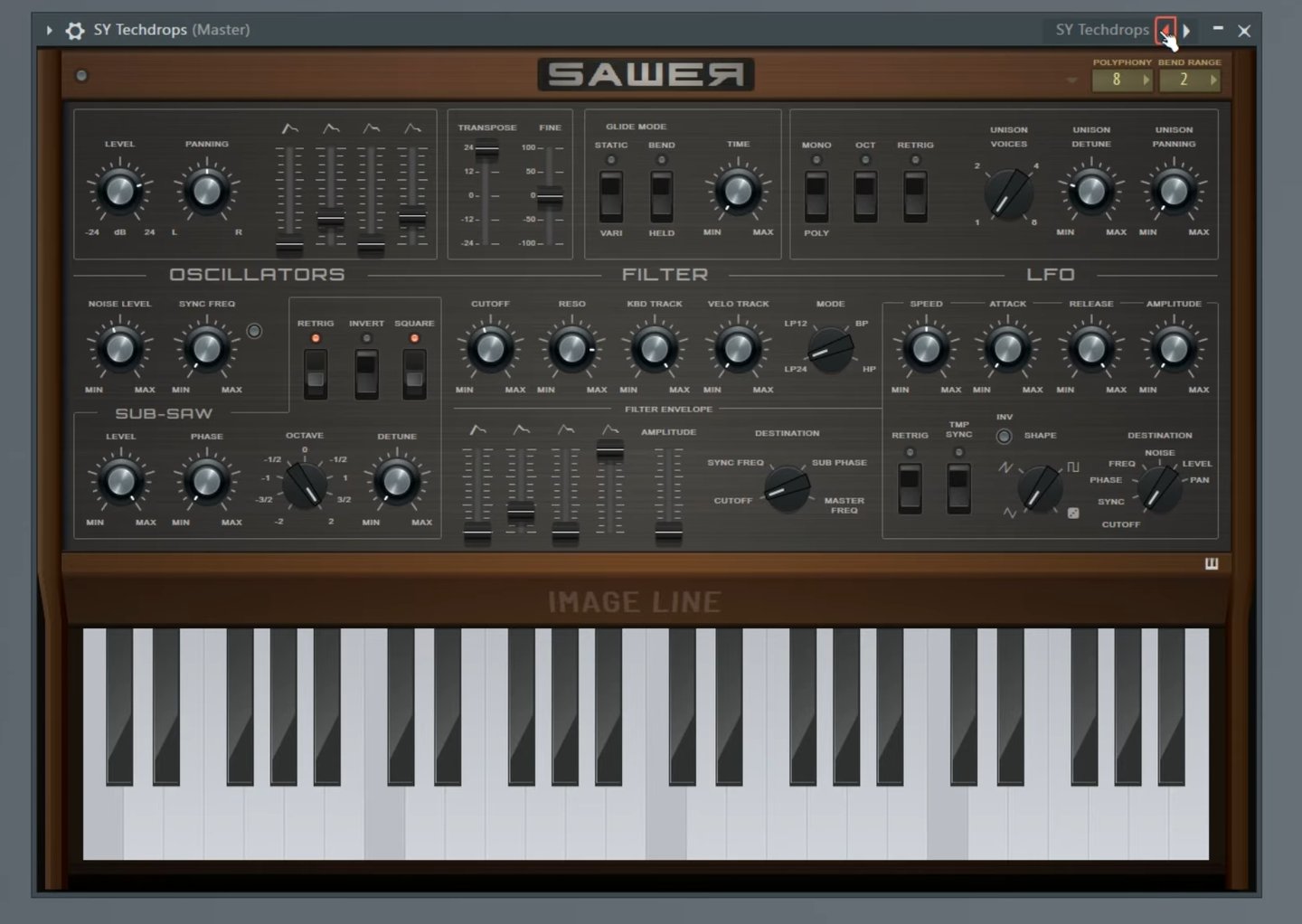Open plugin options via the gear icon
The width and height of the screenshot is (1302, 924).
point(75,31)
